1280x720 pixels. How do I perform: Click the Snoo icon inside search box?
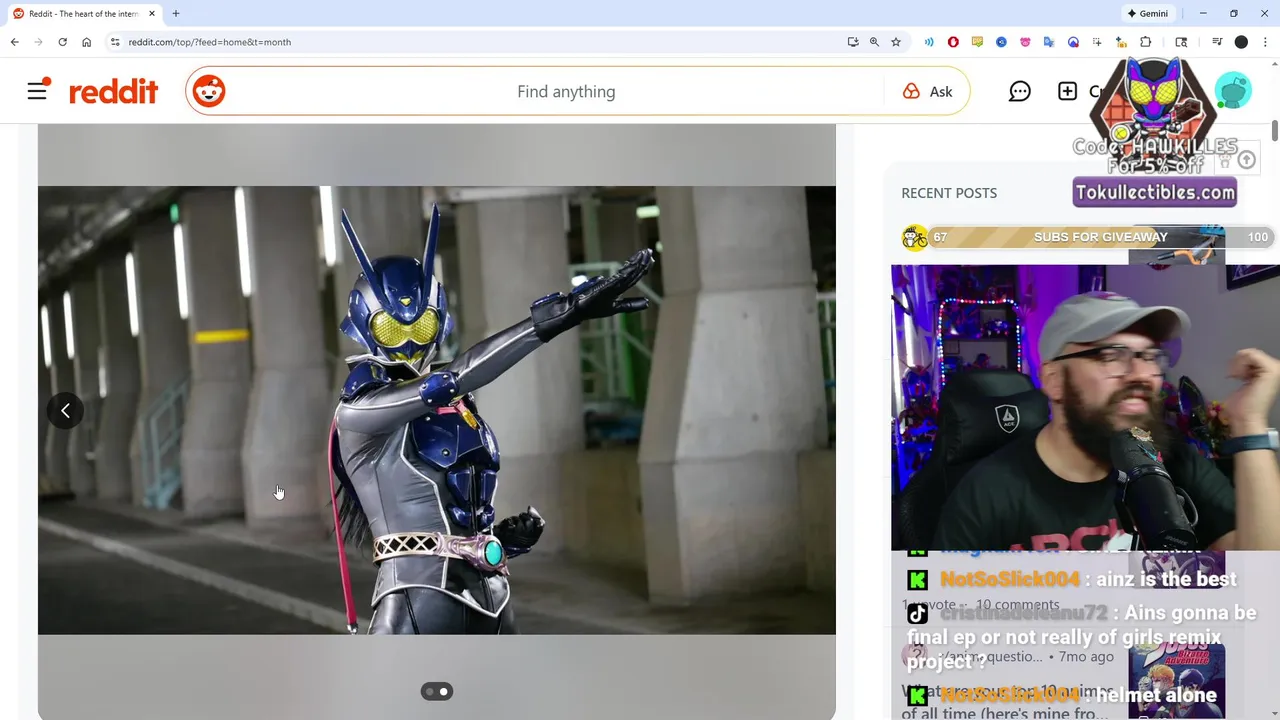tap(209, 91)
